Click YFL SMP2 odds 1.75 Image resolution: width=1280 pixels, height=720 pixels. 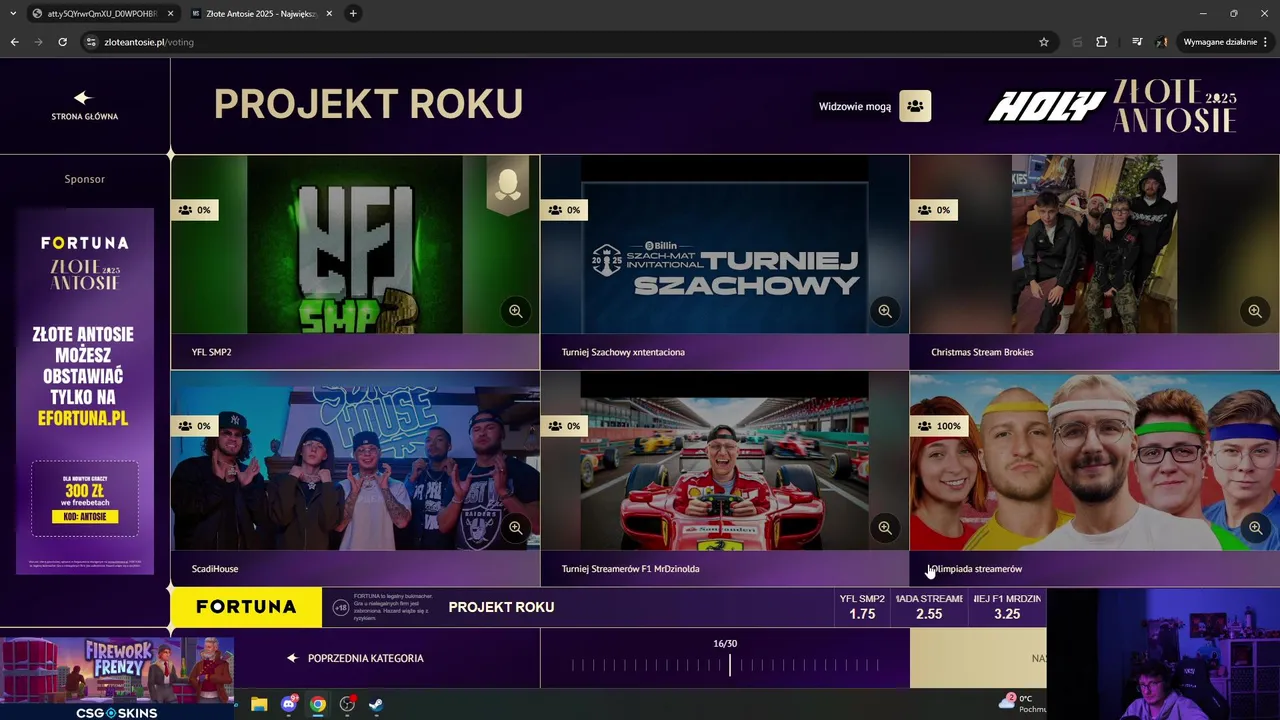click(862, 607)
